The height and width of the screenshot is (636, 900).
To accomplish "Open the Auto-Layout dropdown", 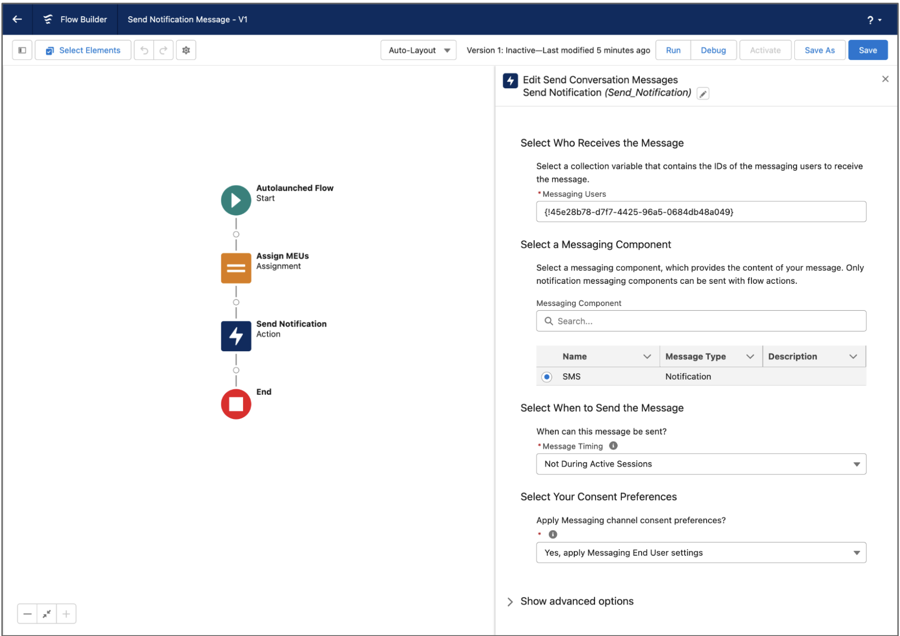I will 418,51.
